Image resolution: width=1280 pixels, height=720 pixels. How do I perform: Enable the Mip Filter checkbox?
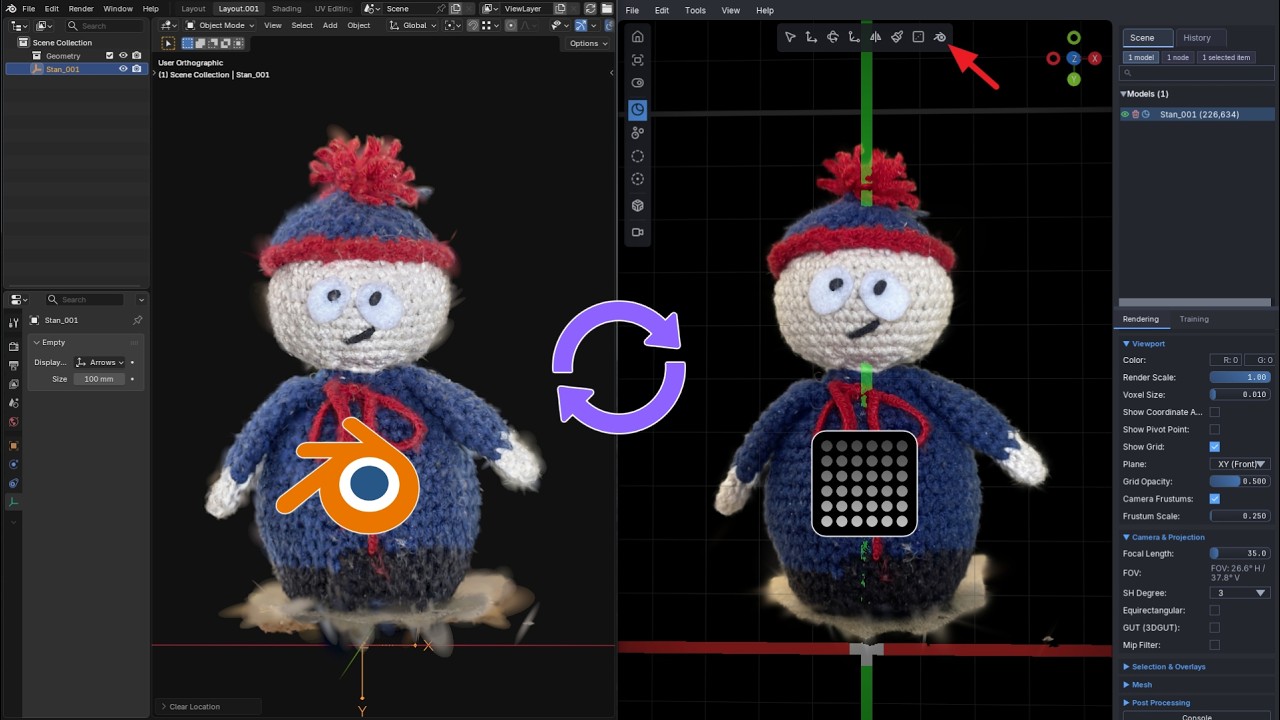tap(1215, 645)
